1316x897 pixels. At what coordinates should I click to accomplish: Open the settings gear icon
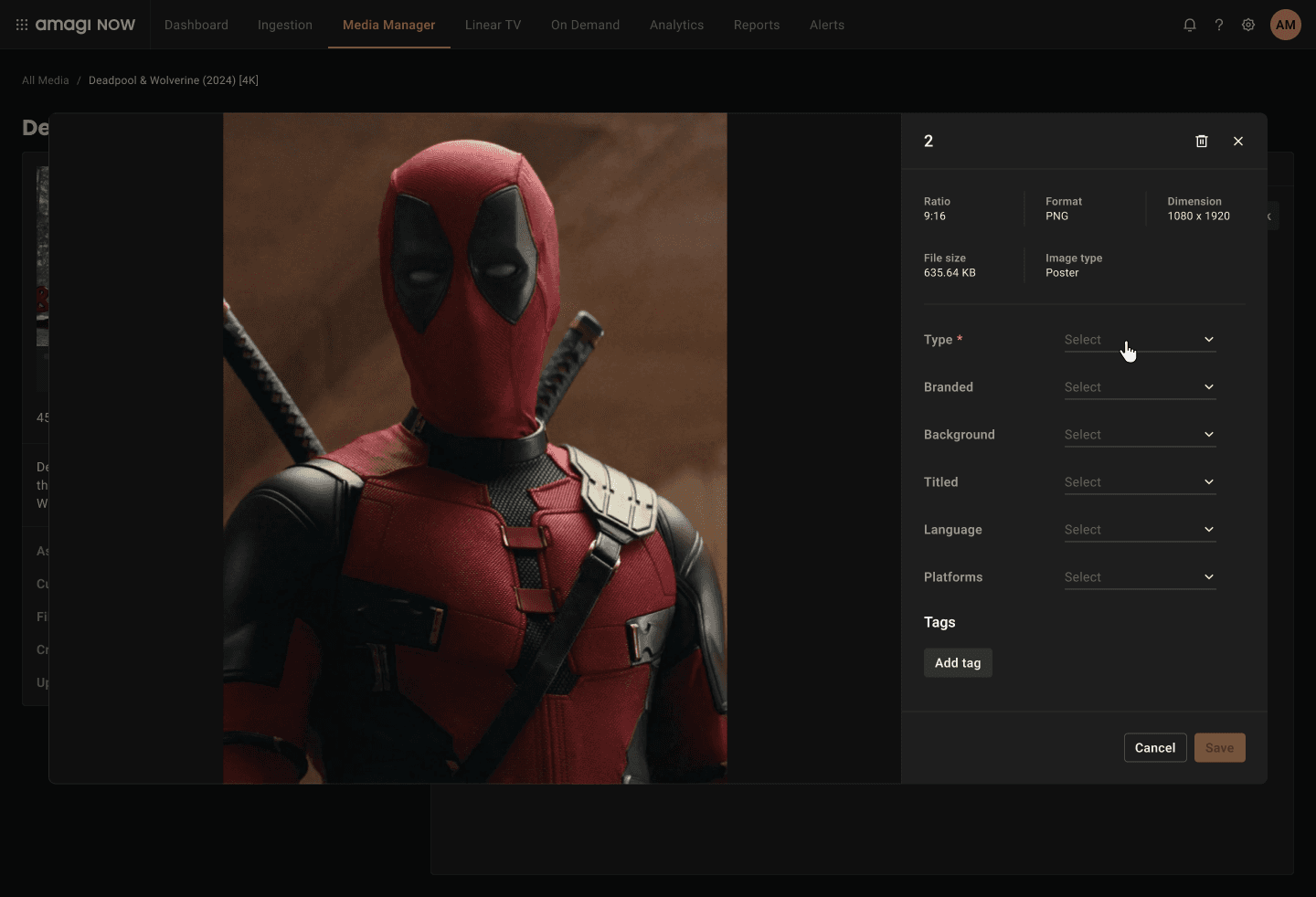point(1248,25)
